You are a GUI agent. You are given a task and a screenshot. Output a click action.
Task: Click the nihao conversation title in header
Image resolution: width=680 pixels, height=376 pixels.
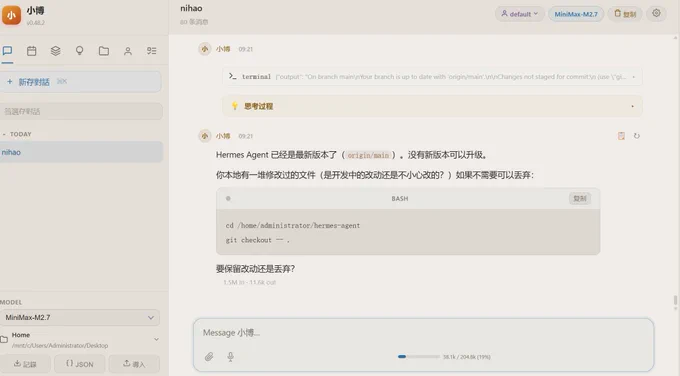pos(191,8)
